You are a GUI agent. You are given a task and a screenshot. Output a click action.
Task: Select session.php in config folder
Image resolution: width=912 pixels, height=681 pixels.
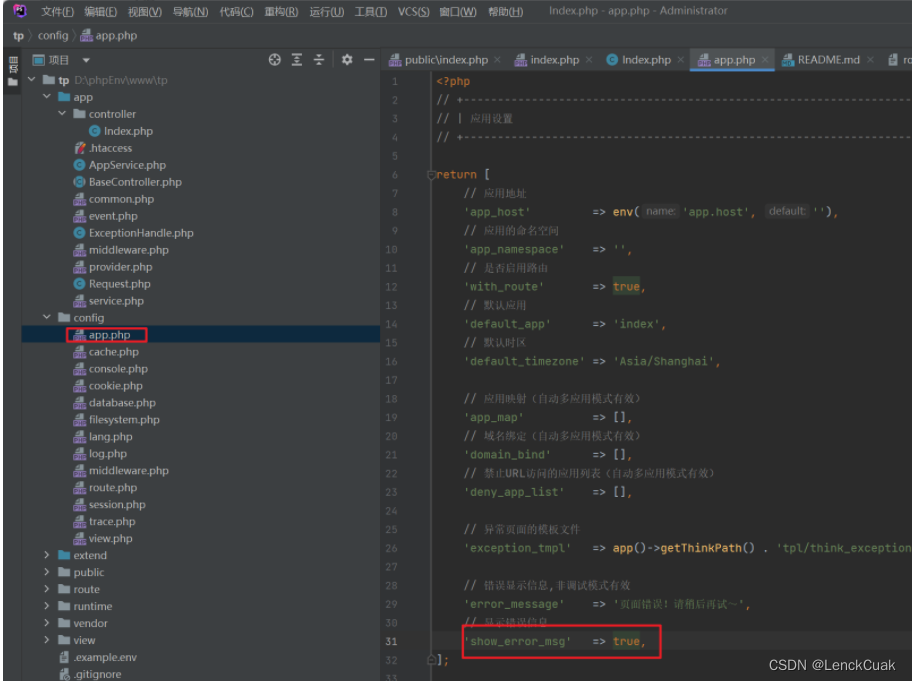110,504
